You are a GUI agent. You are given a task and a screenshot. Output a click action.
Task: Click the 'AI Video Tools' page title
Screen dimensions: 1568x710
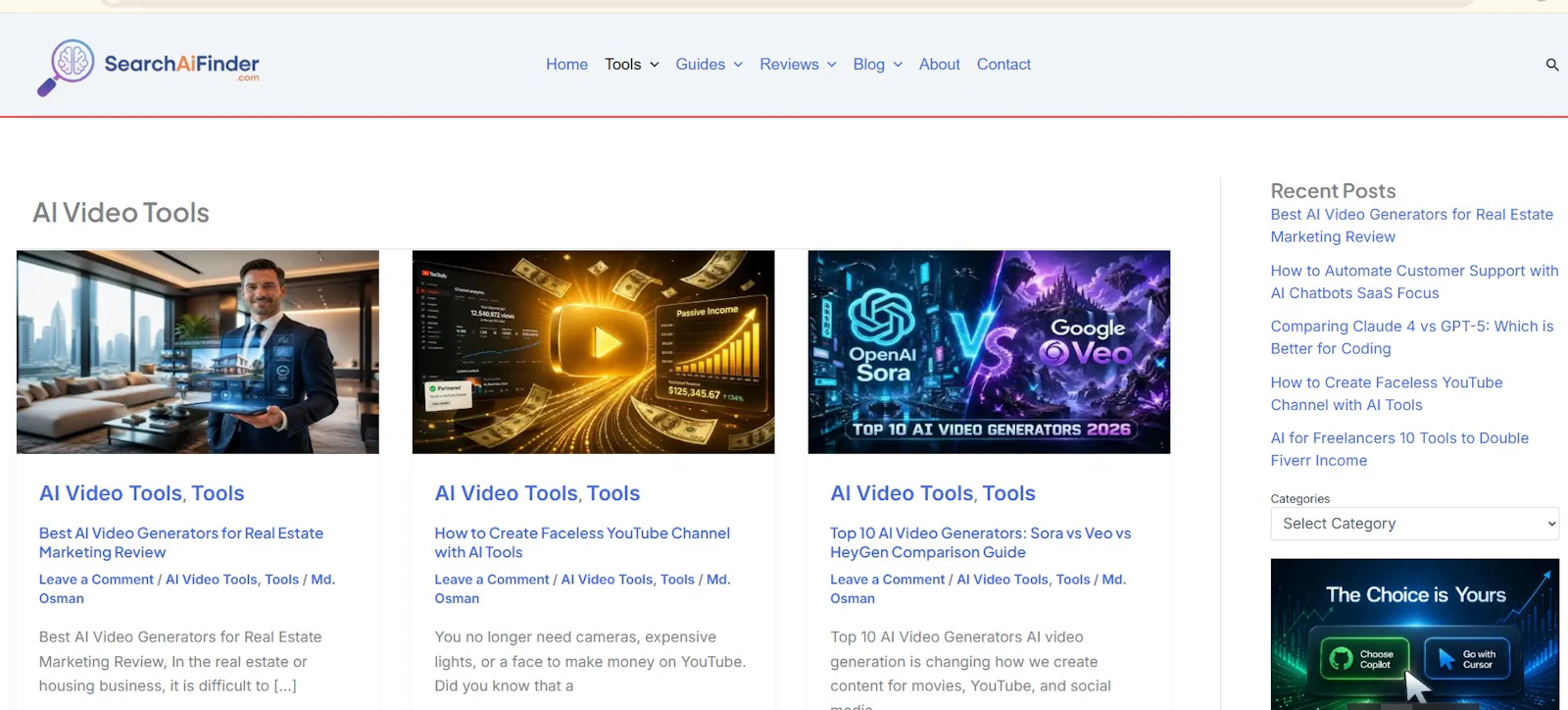[x=122, y=213]
